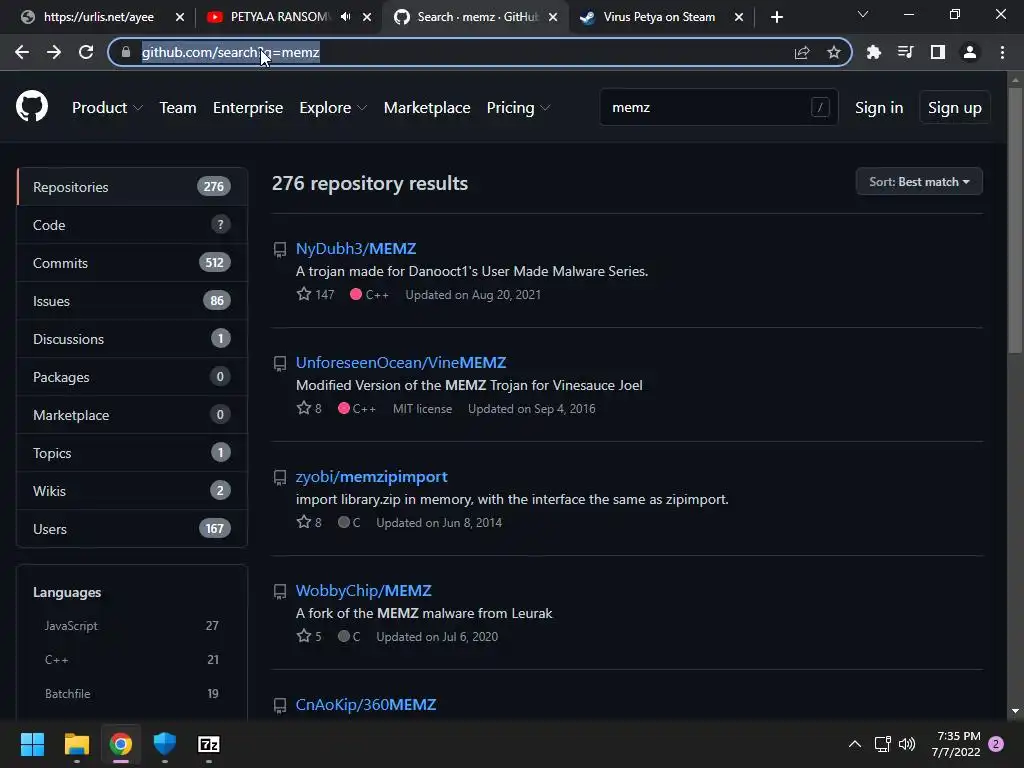This screenshot has width=1024, height=768.
Task: Select the Discussions filter
Action: [132, 338]
